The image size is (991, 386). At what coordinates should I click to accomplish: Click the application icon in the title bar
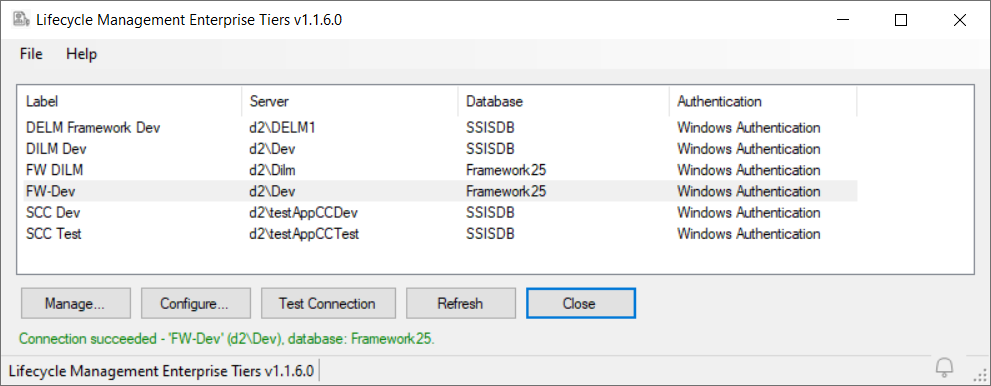(x=21, y=20)
